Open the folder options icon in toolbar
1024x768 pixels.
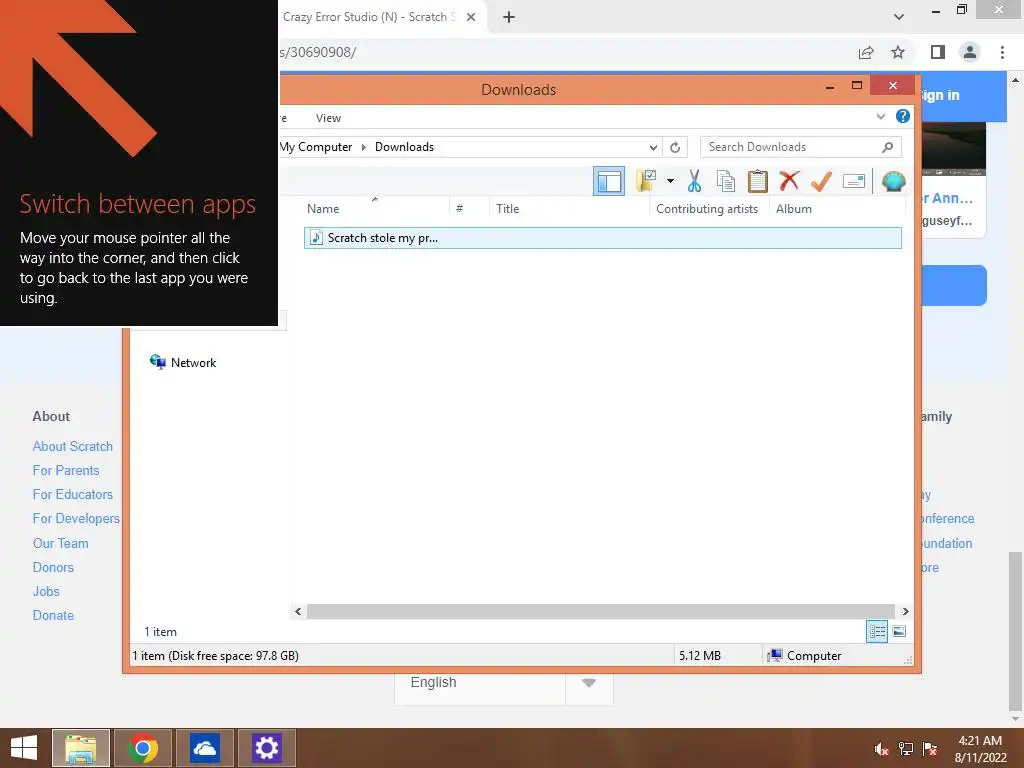coord(646,181)
